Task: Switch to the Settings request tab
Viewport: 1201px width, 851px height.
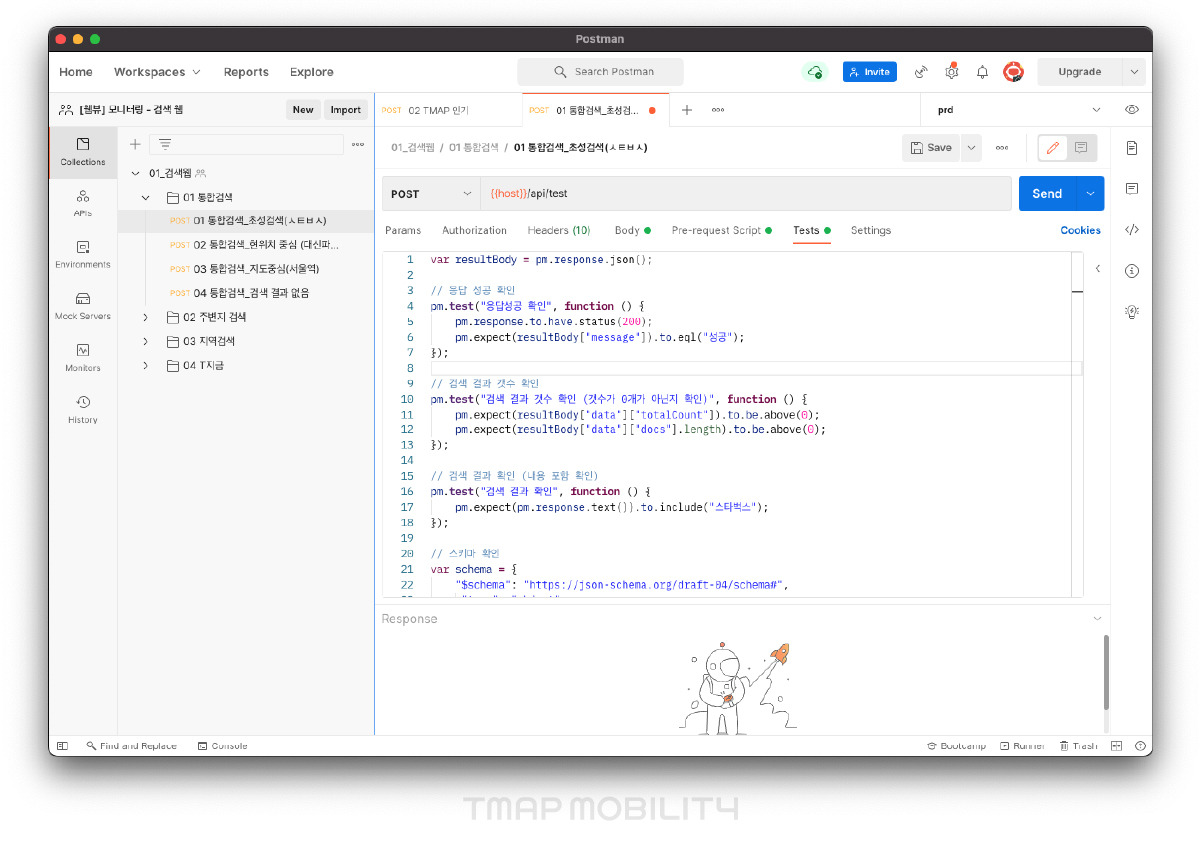Action: pyautogui.click(x=871, y=230)
